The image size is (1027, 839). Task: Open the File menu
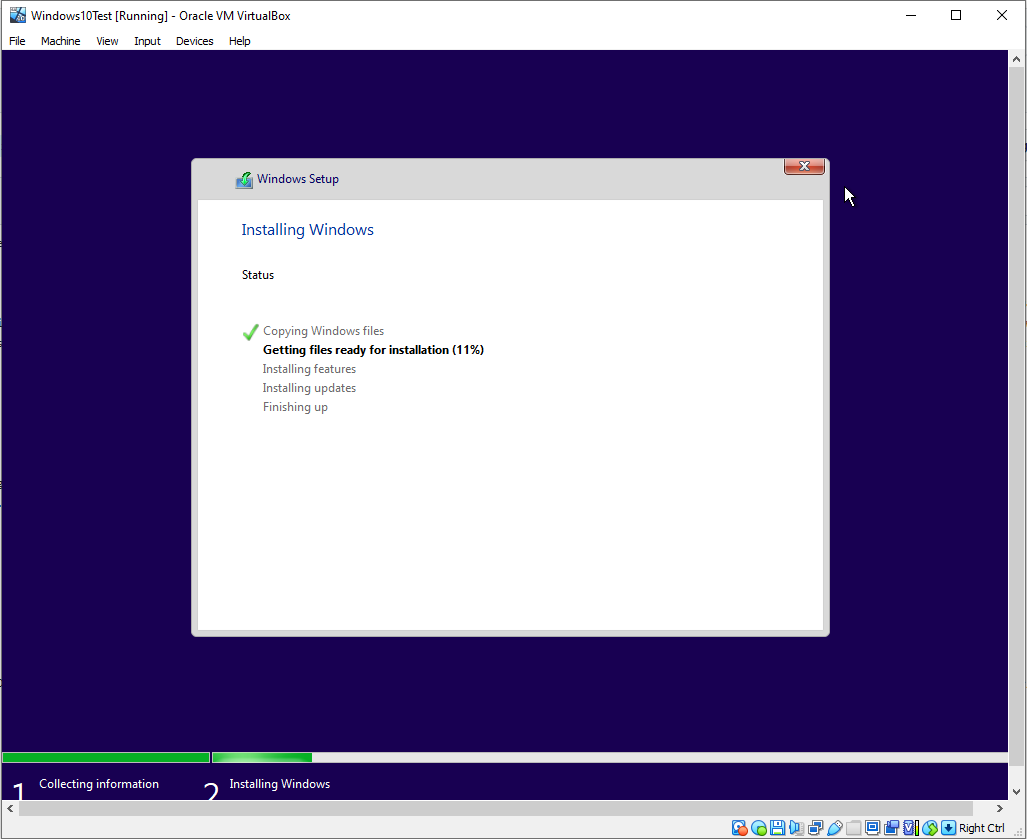[17, 41]
